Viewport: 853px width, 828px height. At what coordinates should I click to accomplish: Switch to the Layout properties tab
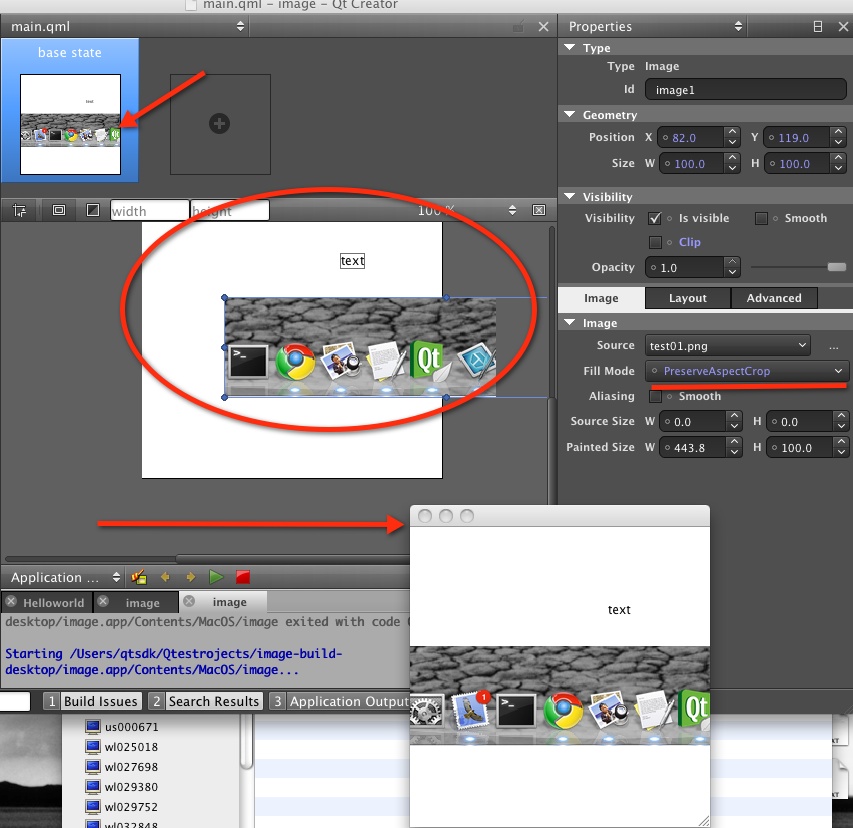(x=688, y=298)
